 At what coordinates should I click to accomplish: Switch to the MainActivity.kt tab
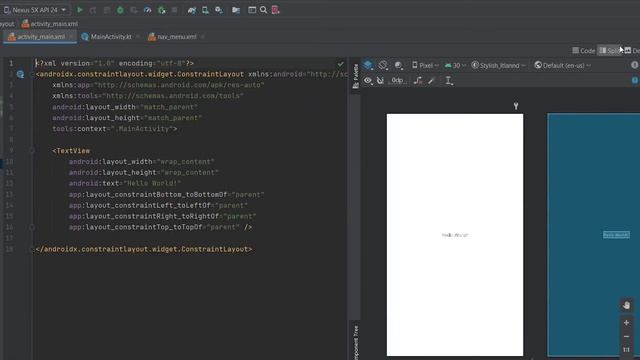tap(107, 37)
